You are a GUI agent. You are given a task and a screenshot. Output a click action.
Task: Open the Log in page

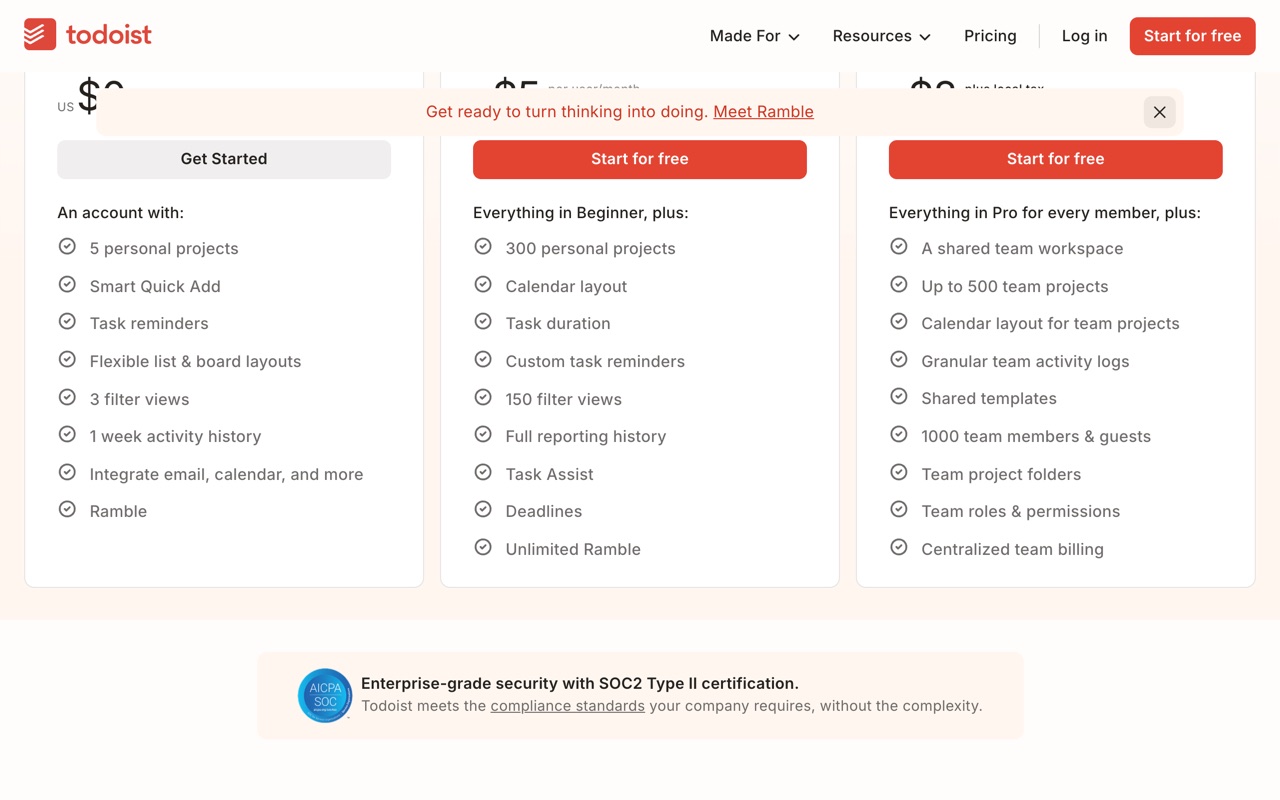coord(1084,36)
